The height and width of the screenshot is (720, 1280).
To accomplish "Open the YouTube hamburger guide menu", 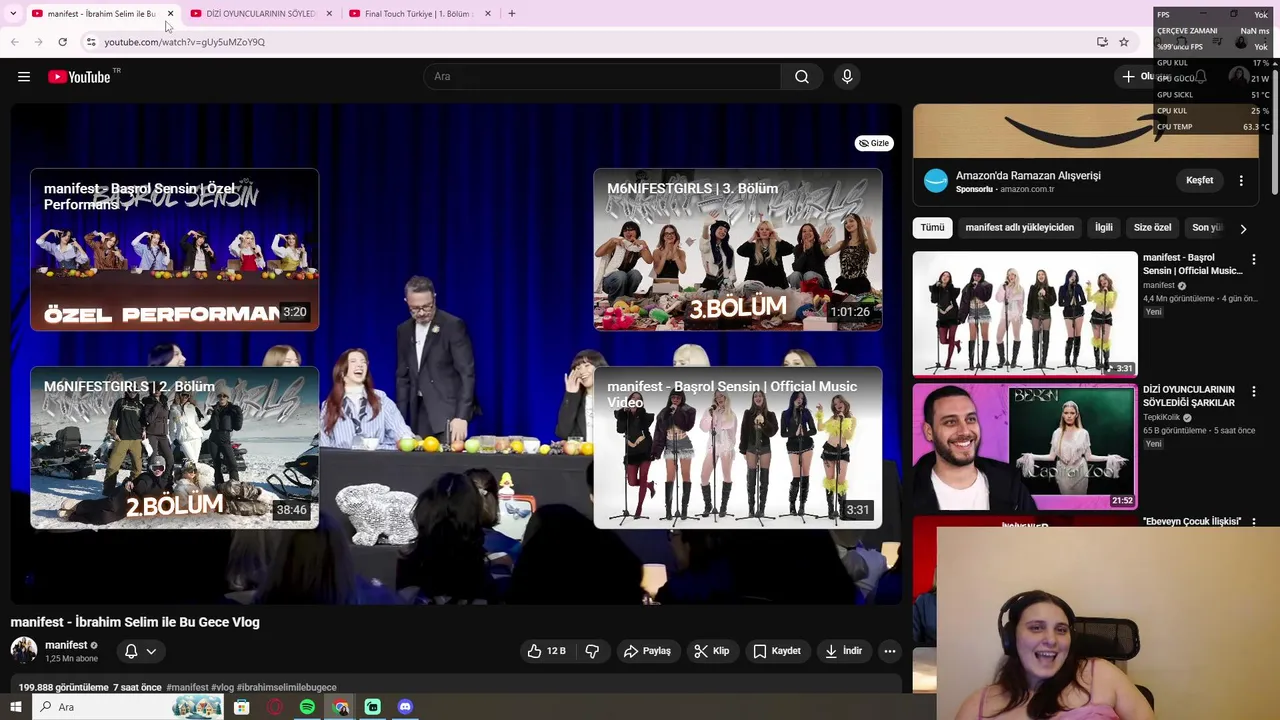I will point(24,77).
